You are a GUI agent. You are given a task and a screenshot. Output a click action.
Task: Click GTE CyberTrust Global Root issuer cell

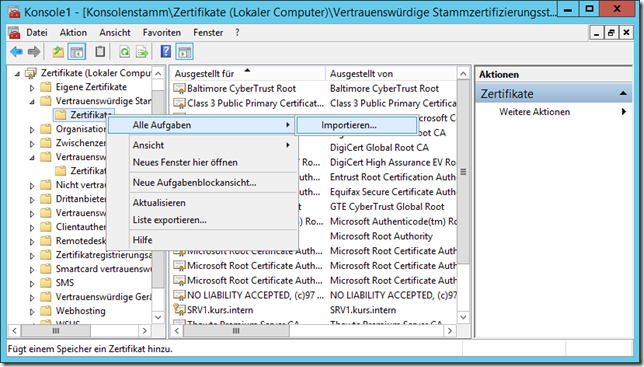[x=387, y=206]
